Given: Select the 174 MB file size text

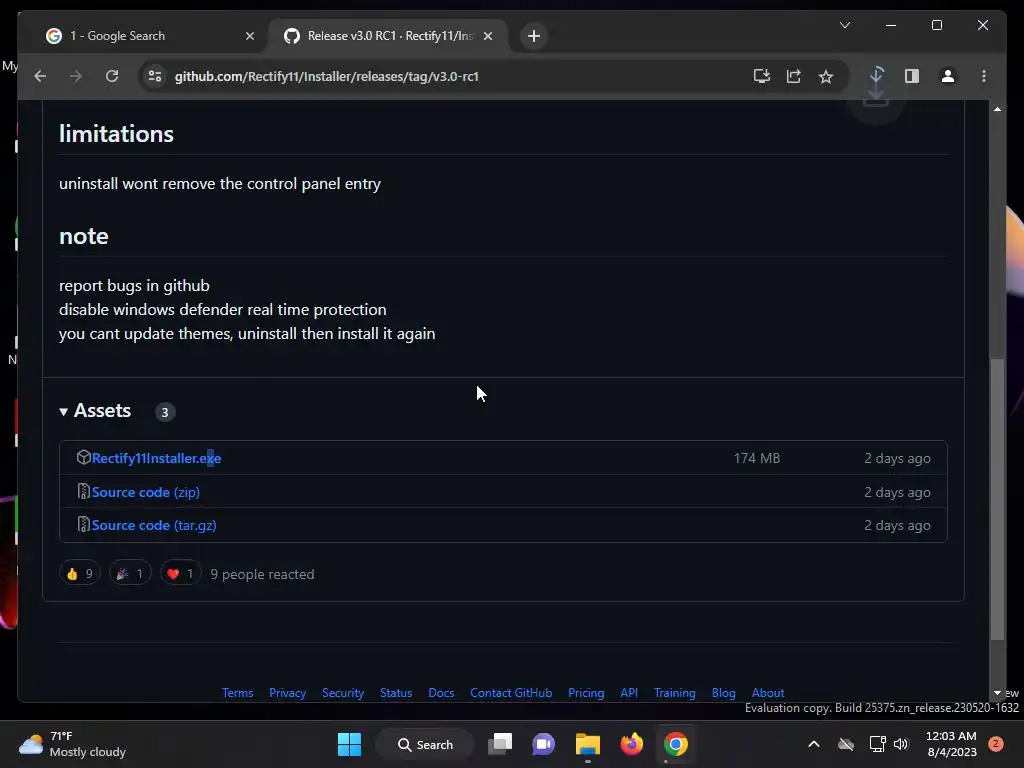Looking at the screenshot, I should (x=756, y=458).
